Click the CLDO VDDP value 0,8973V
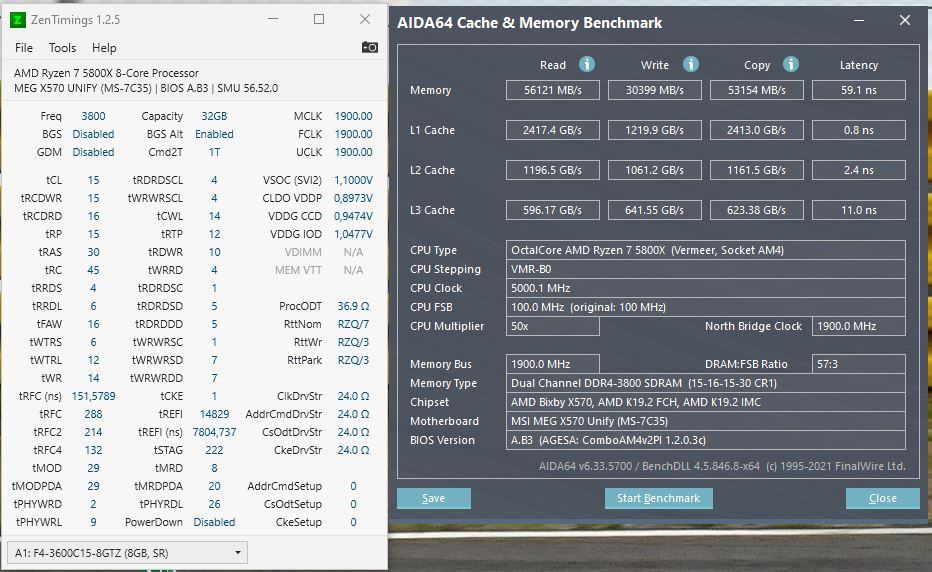This screenshot has width=932, height=572. [354, 198]
